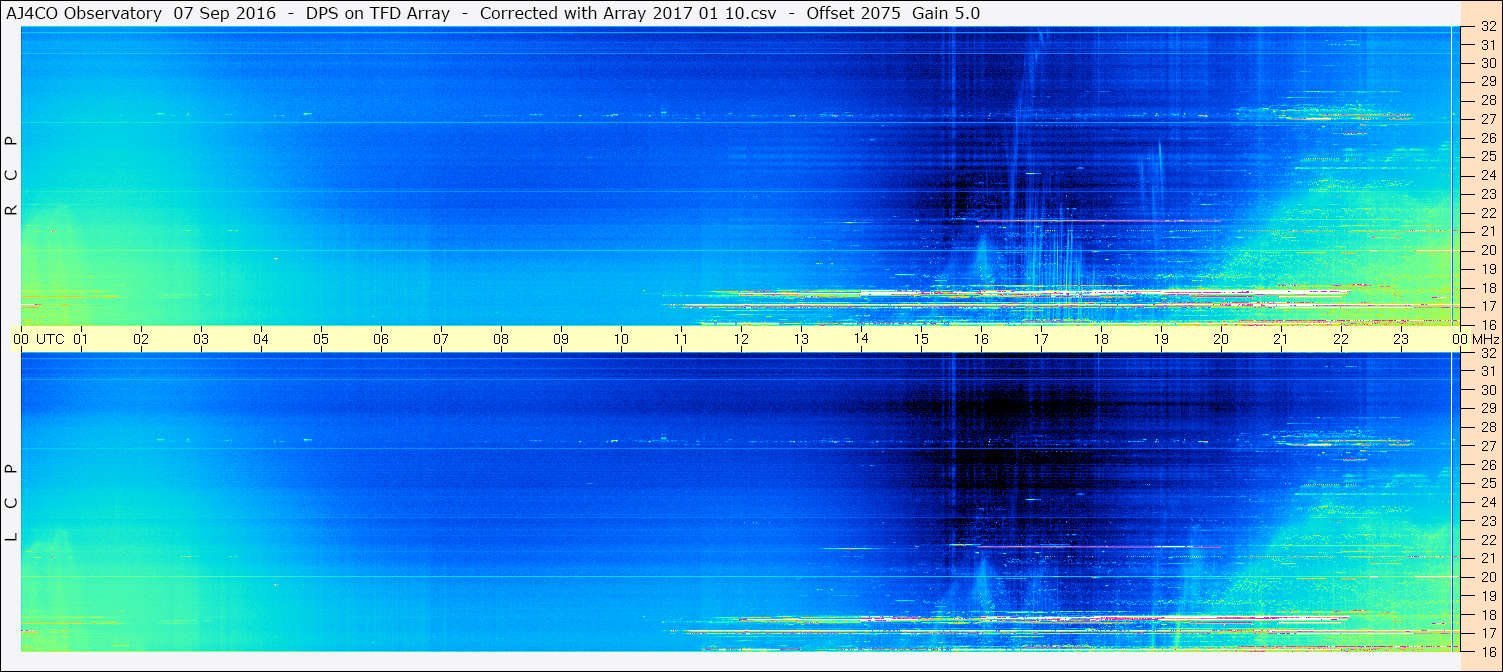Select the 30 MHz label of the RCP panel
This screenshot has width=1503, height=672.
tap(1488, 63)
